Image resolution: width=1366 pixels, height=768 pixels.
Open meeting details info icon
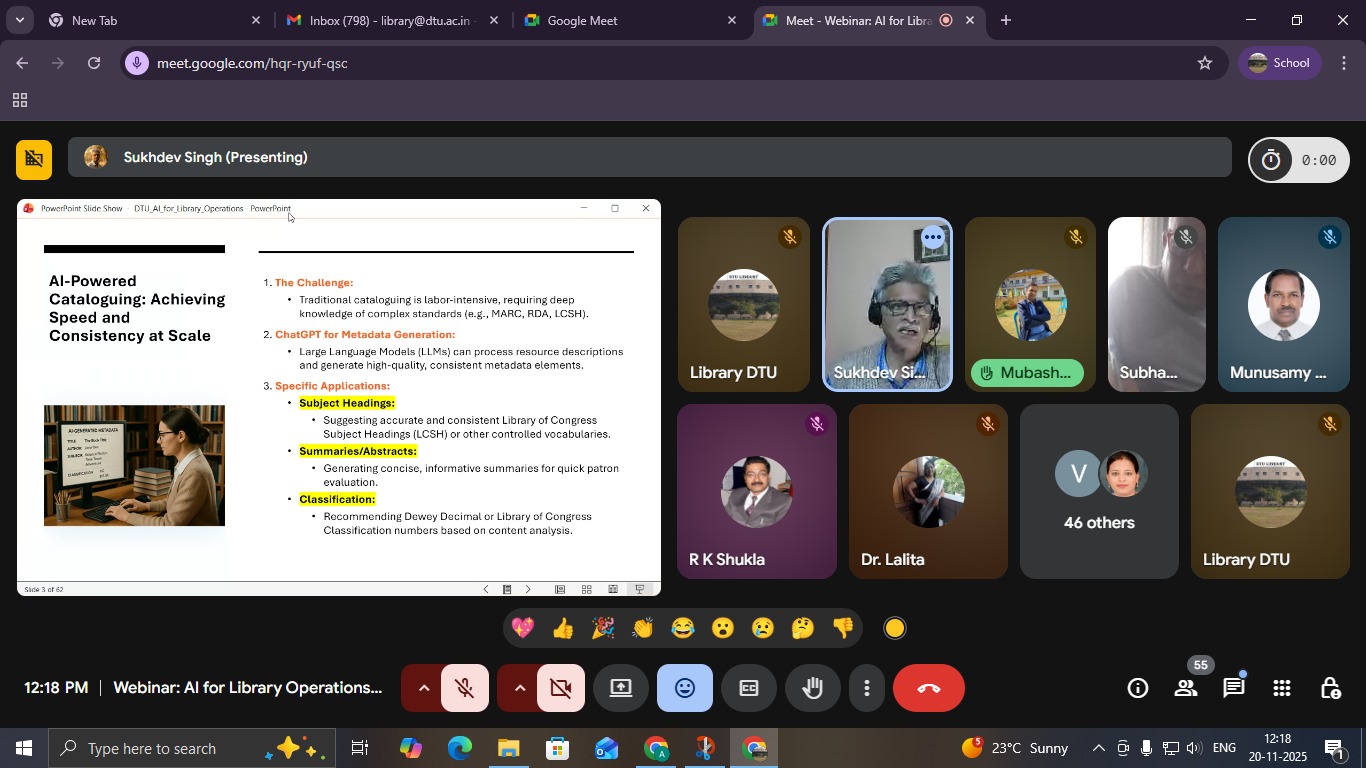[1138, 688]
